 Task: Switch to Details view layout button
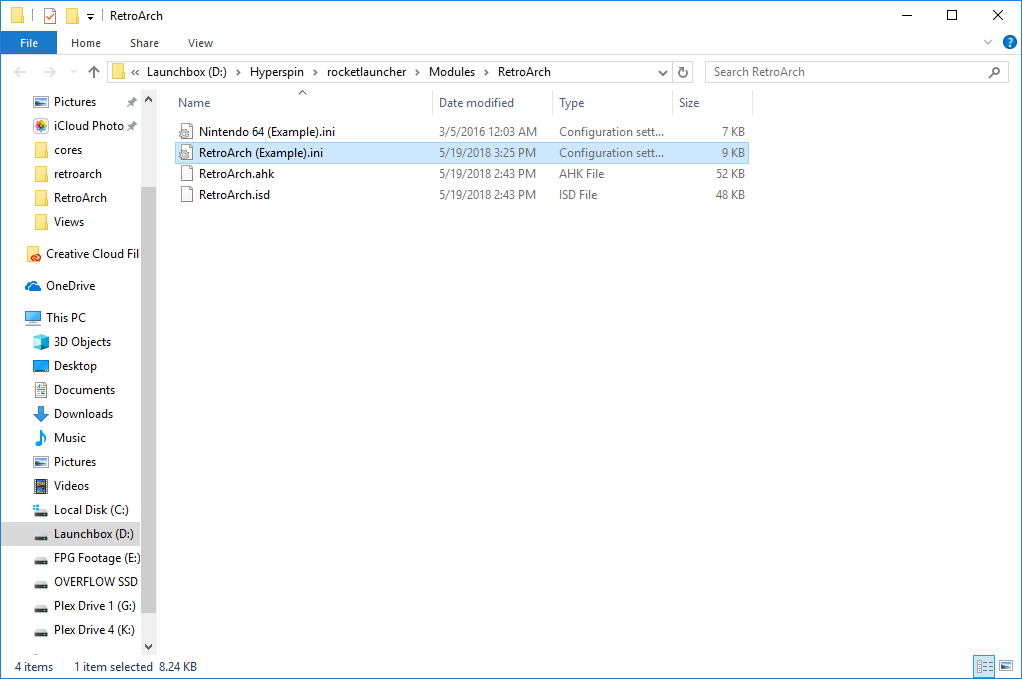click(x=984, y=667)
